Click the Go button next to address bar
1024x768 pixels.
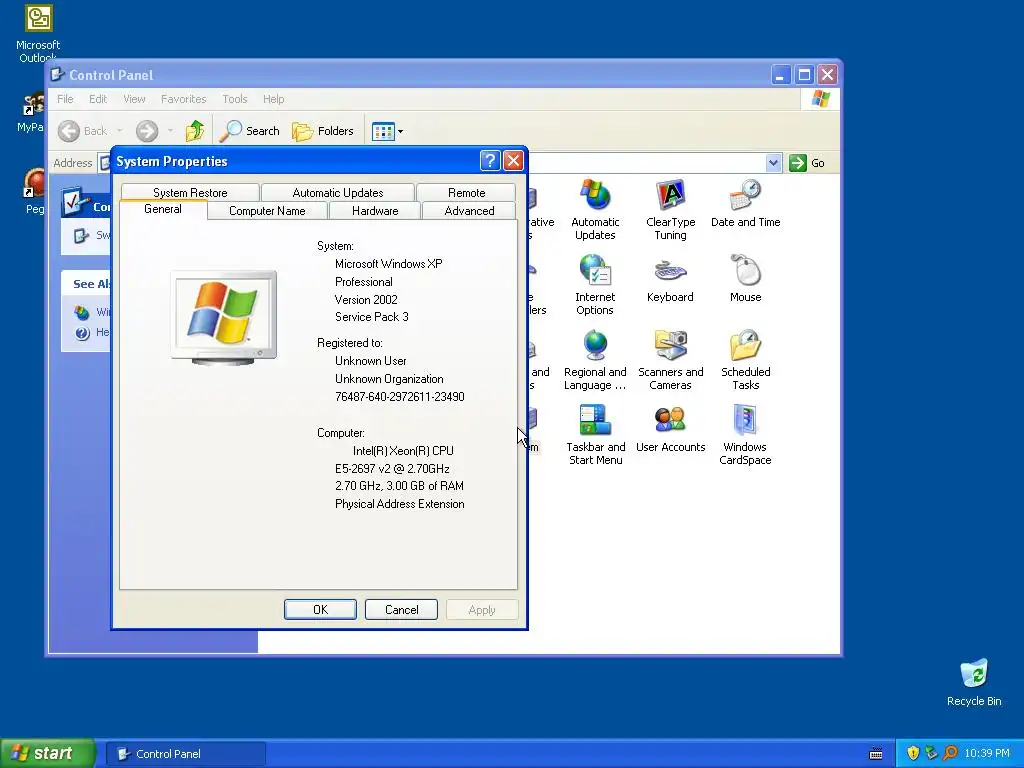(807, 163)
